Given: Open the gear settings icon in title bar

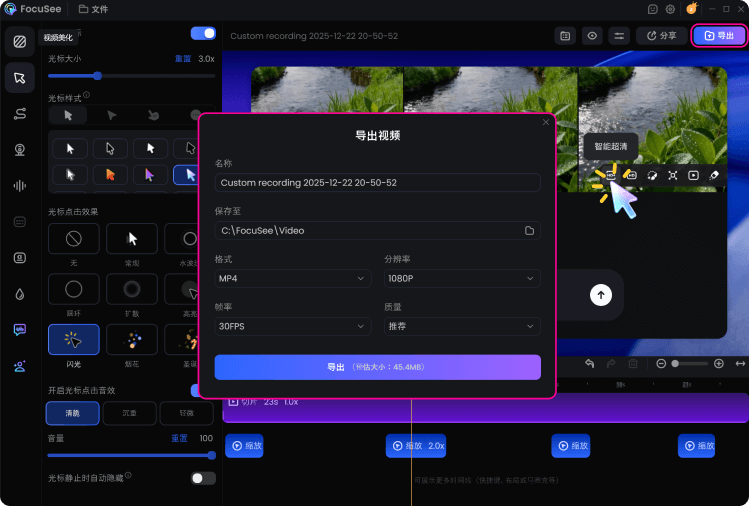Looking at the screenshot, I should [670, 9].
